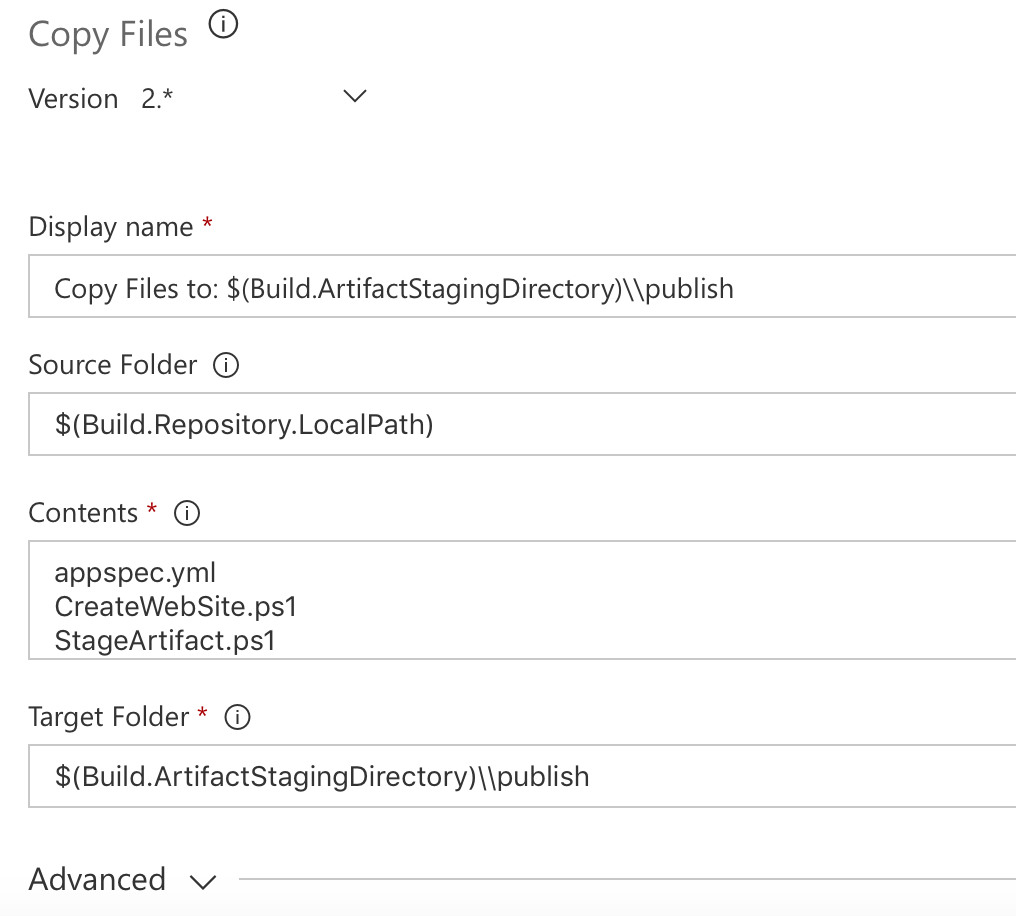The width and height of the screenshot is (1016, 916).
Task: Click the Version label
Action: pos(73,99)
